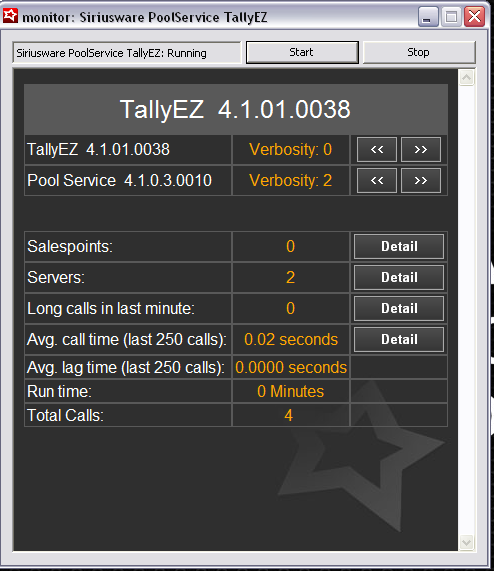This screenshot has width=494, height=571.
Task: Select the 'Verbosity: 0' value
Action: pyautogui.click(x=291, y=149)
